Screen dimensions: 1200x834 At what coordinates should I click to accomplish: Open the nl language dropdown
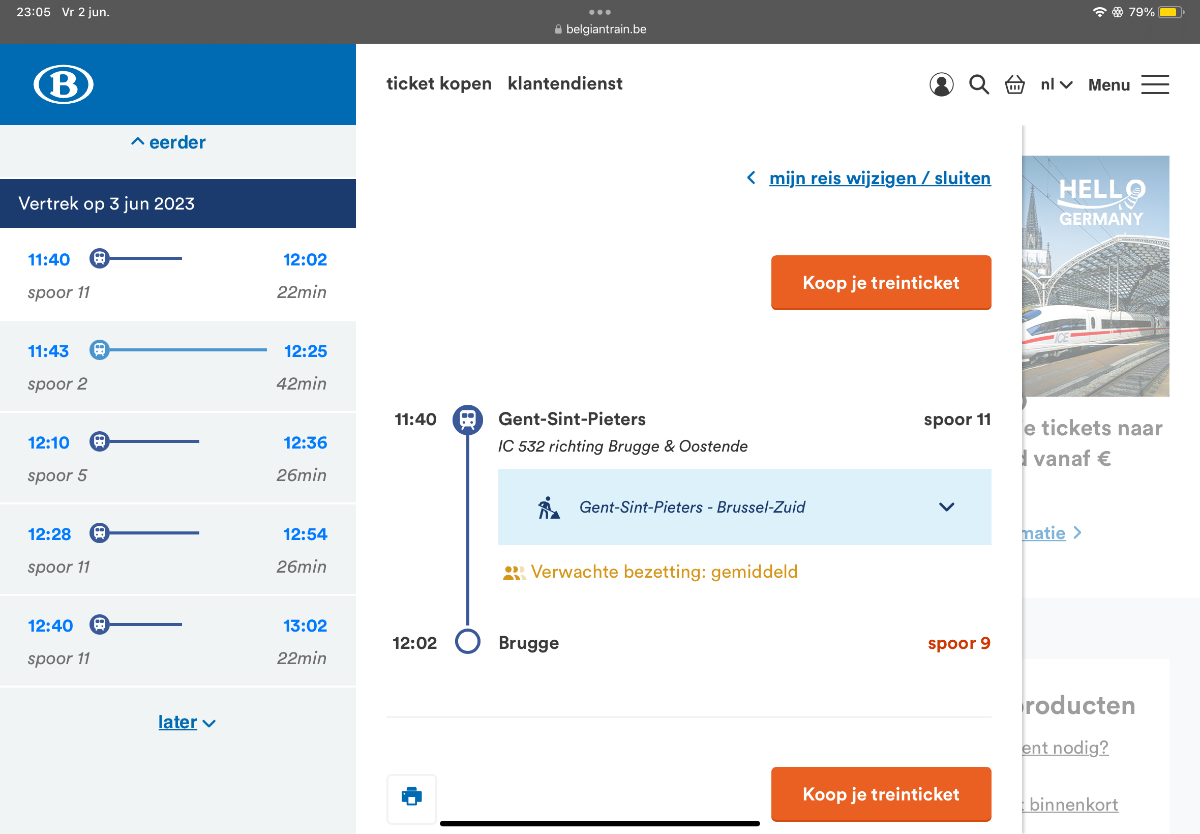point(1056,85)
